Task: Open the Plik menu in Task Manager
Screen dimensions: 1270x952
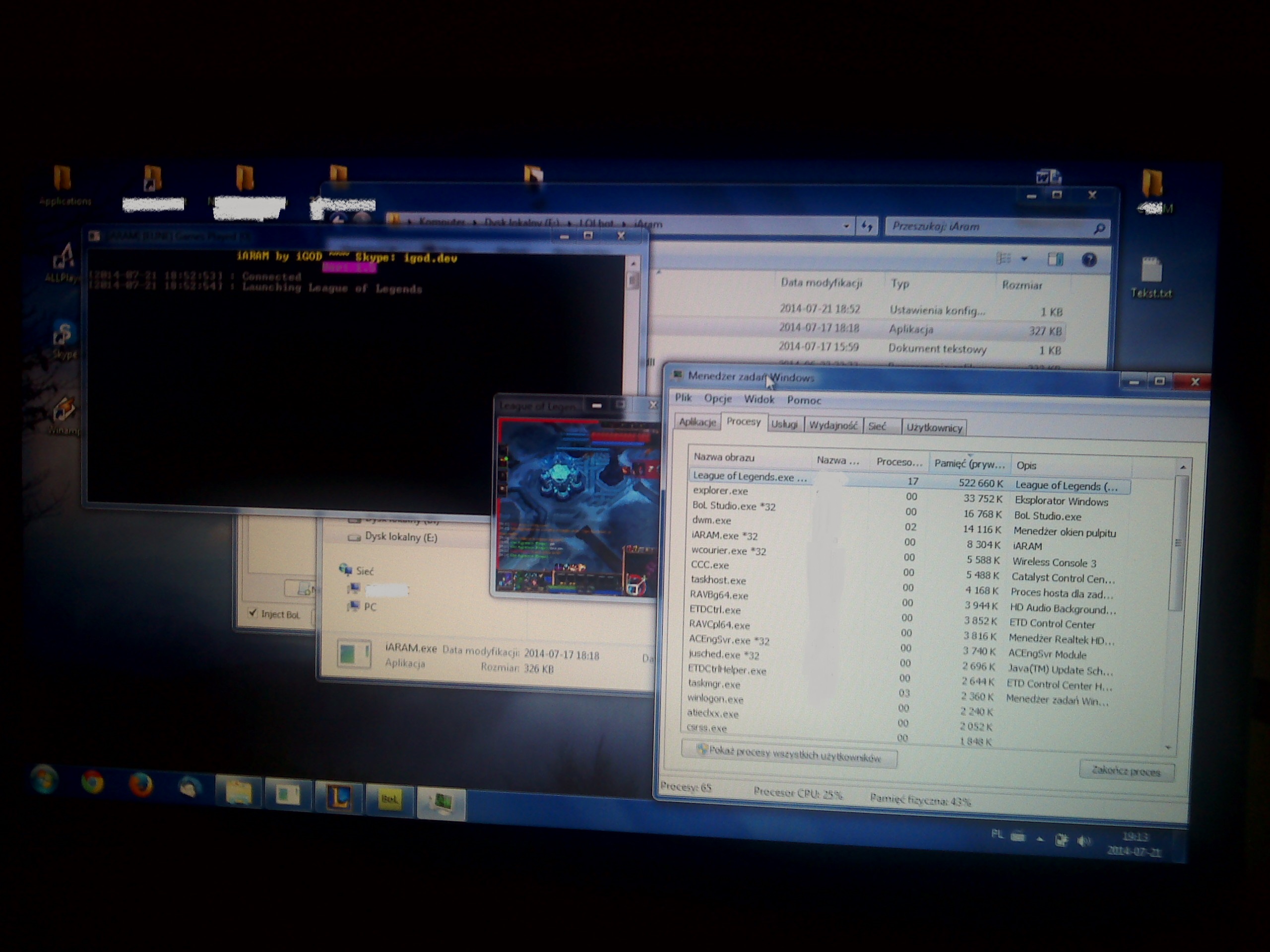Action: click(x=683, y=398)
